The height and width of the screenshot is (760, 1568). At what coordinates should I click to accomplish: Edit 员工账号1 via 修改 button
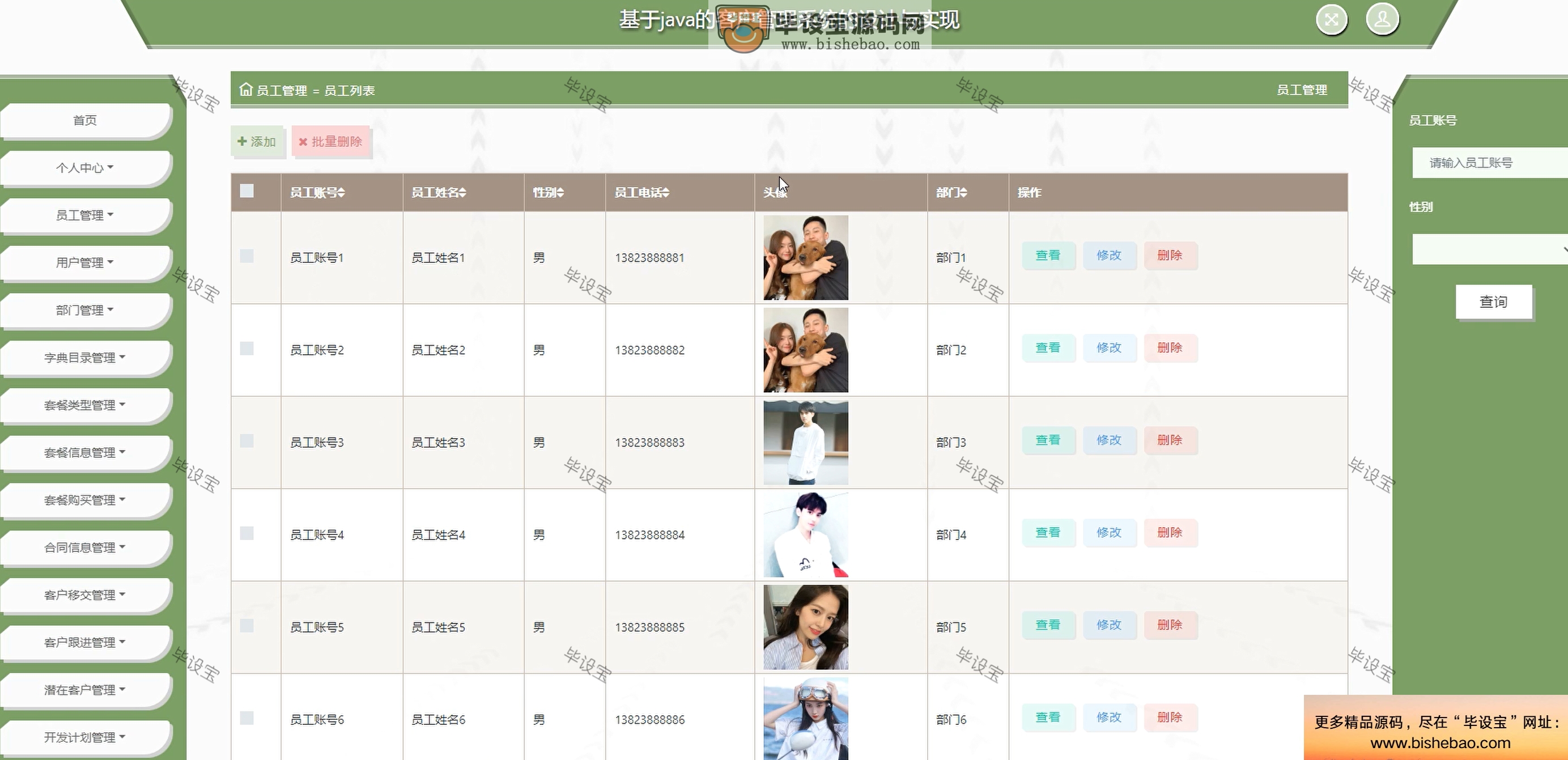tap(1109, 255)
